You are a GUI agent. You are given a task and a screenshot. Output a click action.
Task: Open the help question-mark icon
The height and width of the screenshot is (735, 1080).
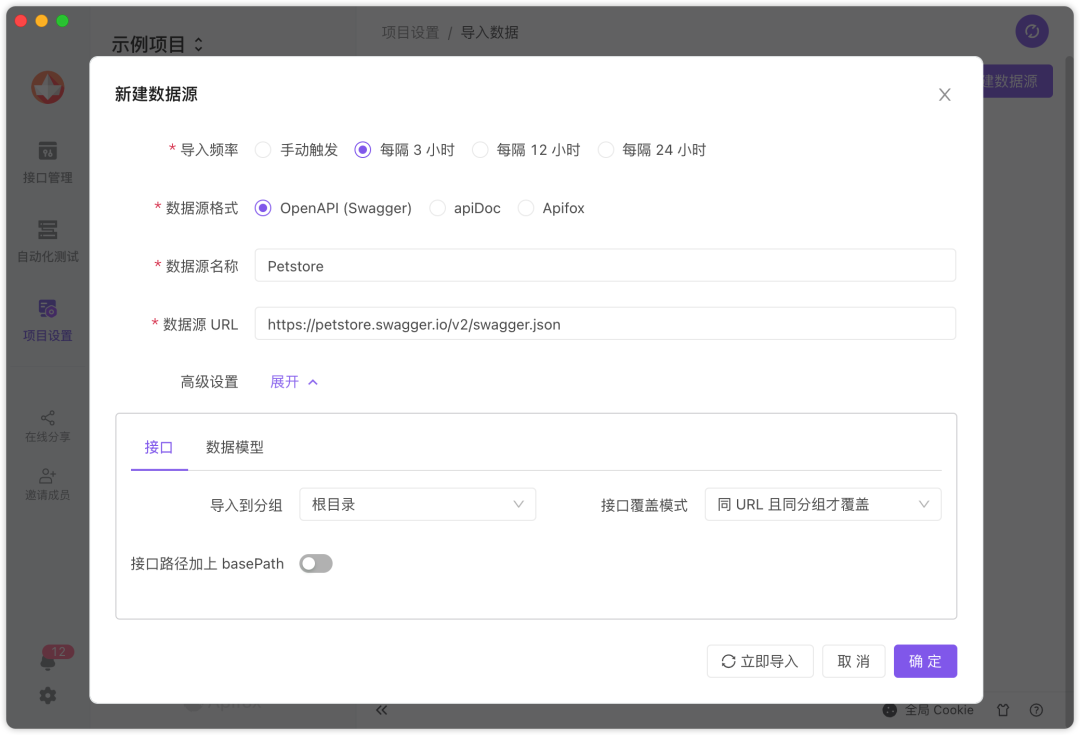1036,710
